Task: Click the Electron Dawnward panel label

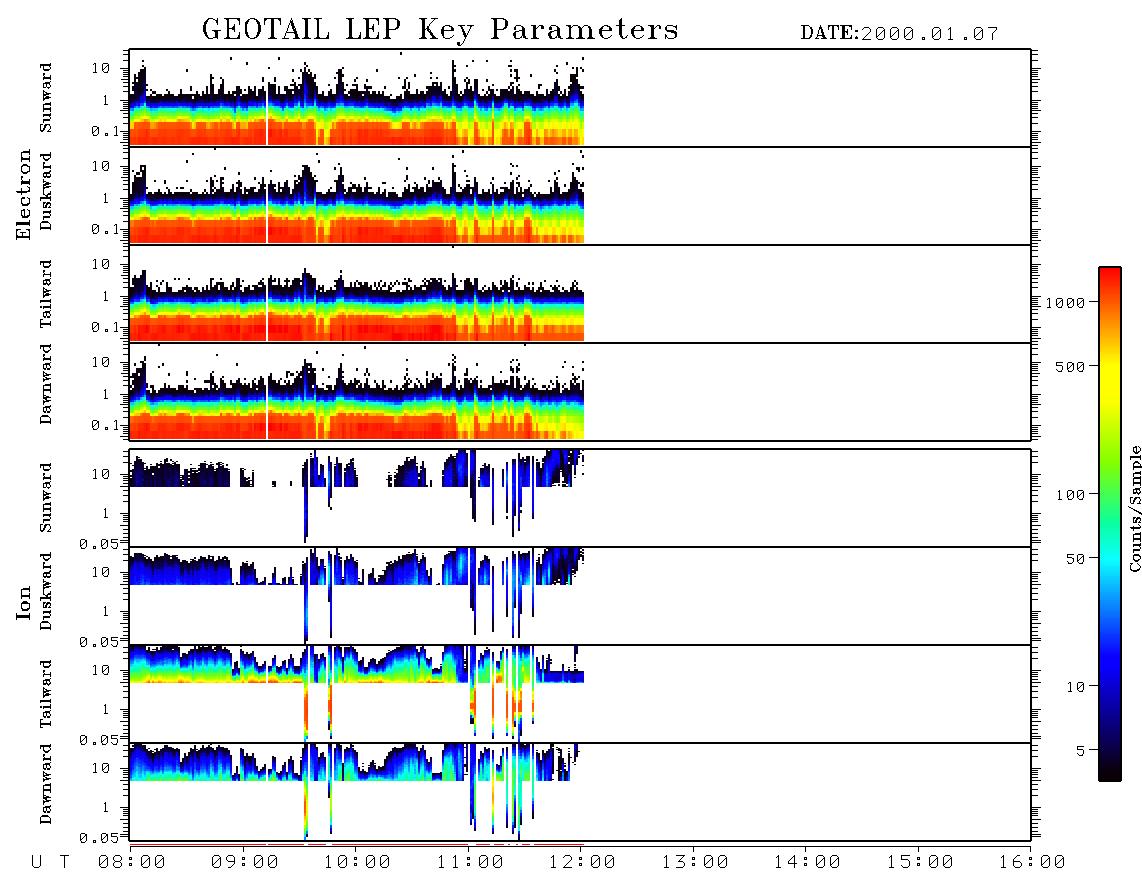Action: (46, 384)
